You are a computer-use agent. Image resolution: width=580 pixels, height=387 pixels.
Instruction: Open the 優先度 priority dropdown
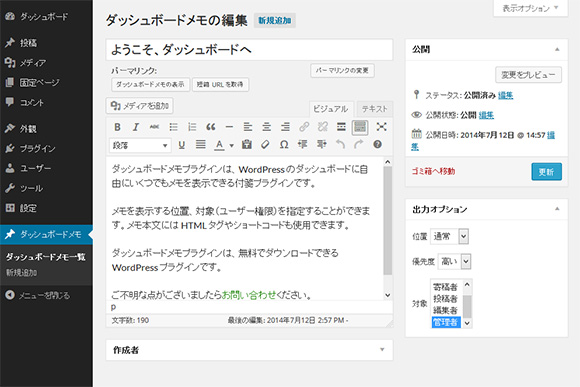pyautogui.click(x=454, y=262)
